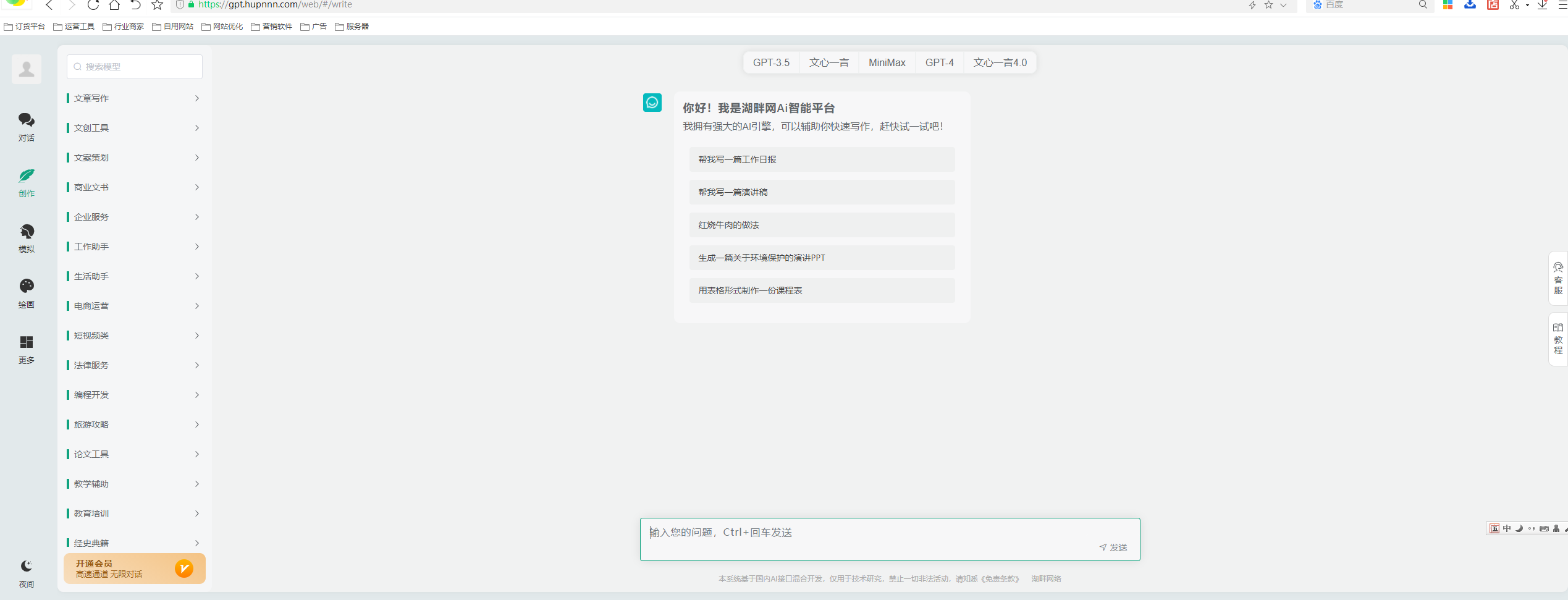Click the 搜索模型 search field
This screenshot has width=1568, height=600.
click(135, 67)
